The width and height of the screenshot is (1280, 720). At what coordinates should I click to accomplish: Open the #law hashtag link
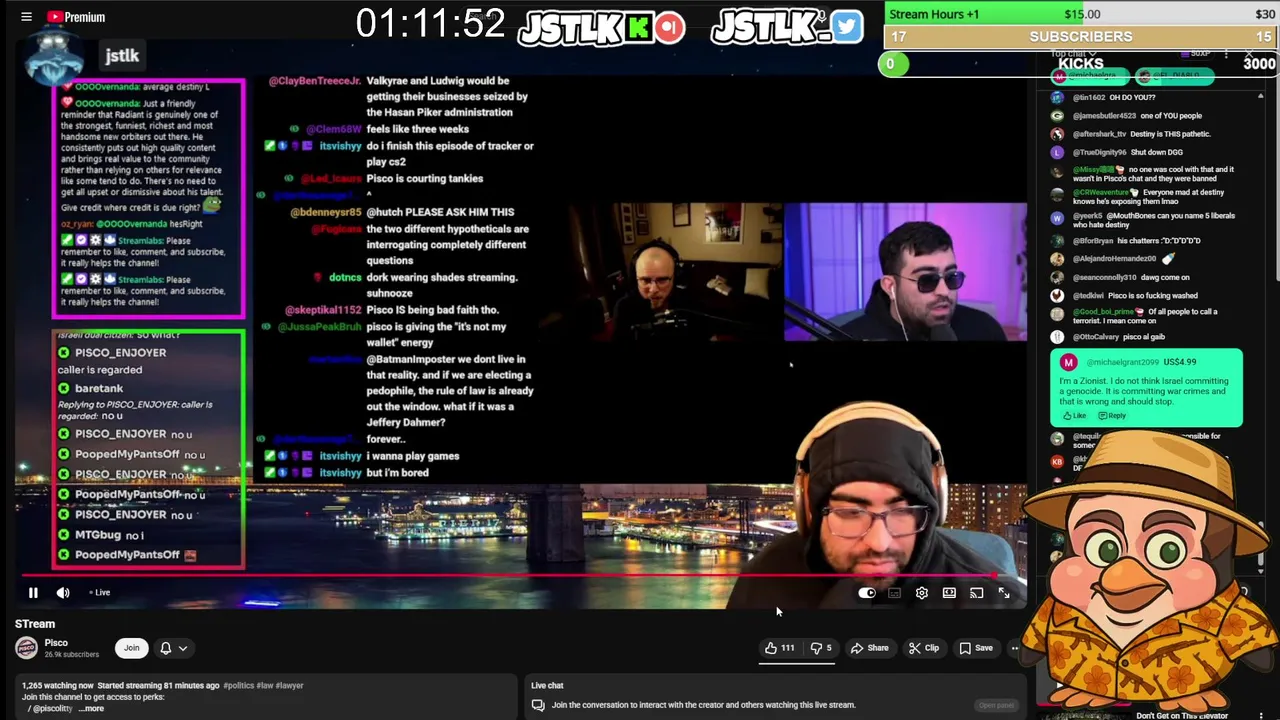[x=265, y=686]
